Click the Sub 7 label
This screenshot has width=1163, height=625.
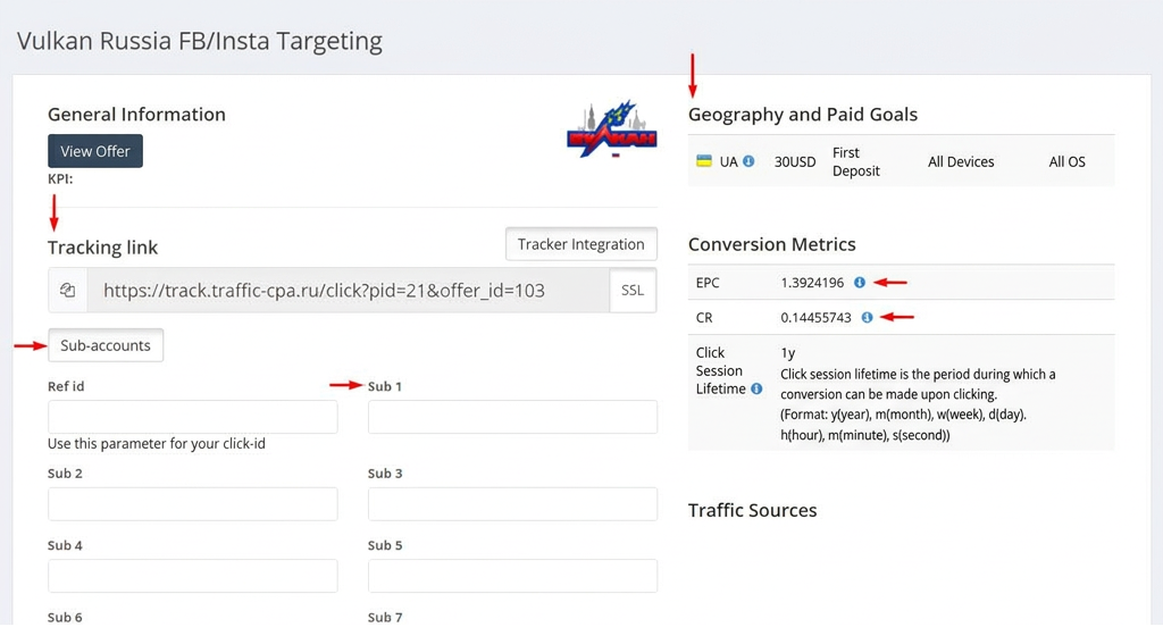[385, 617]
